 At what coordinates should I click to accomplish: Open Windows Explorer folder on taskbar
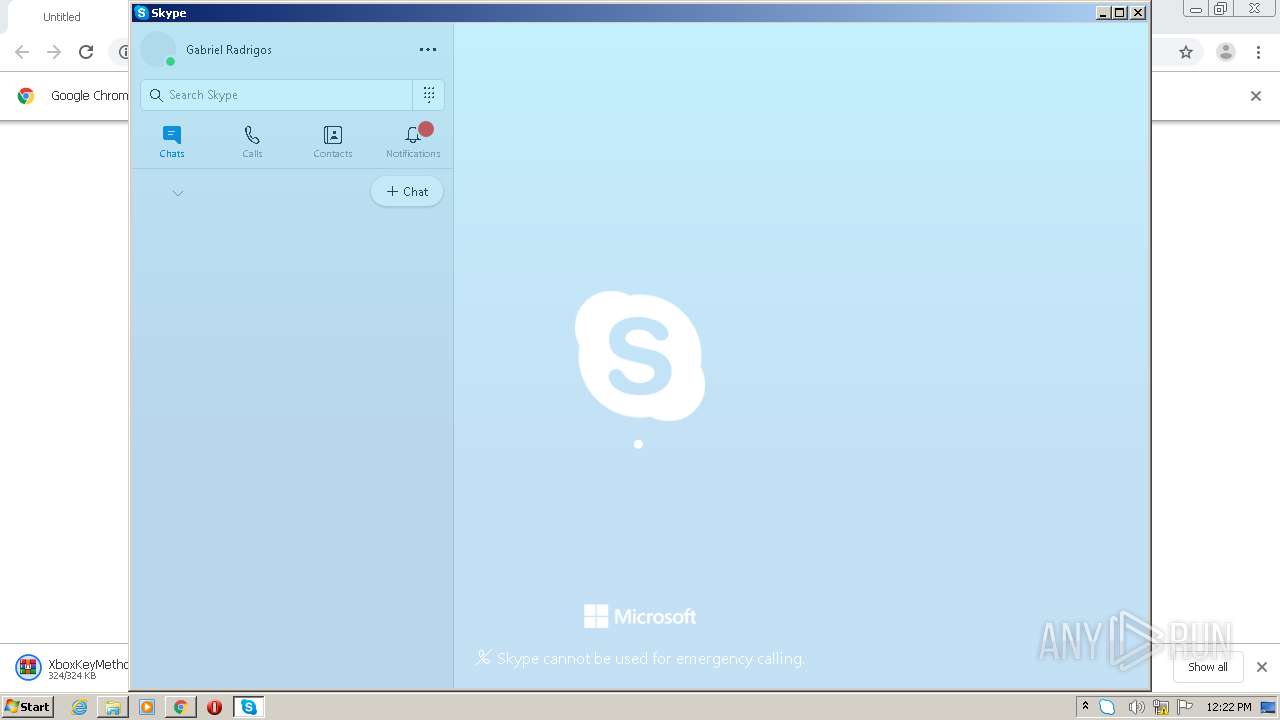click(x=113, y=707)
